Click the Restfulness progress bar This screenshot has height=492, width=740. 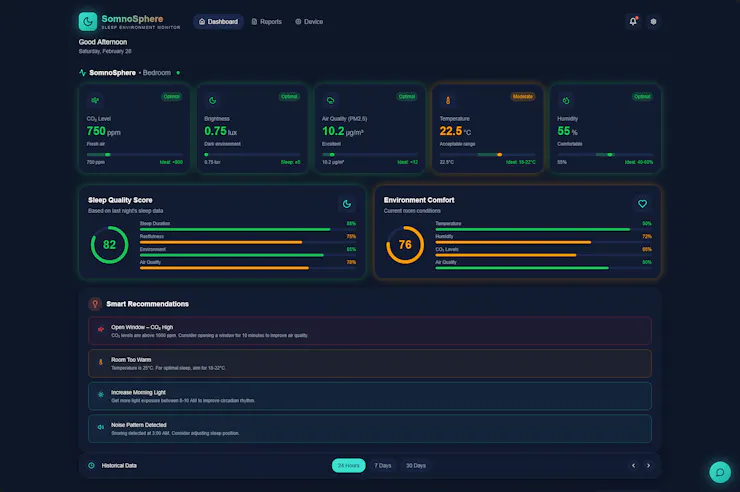248,242
